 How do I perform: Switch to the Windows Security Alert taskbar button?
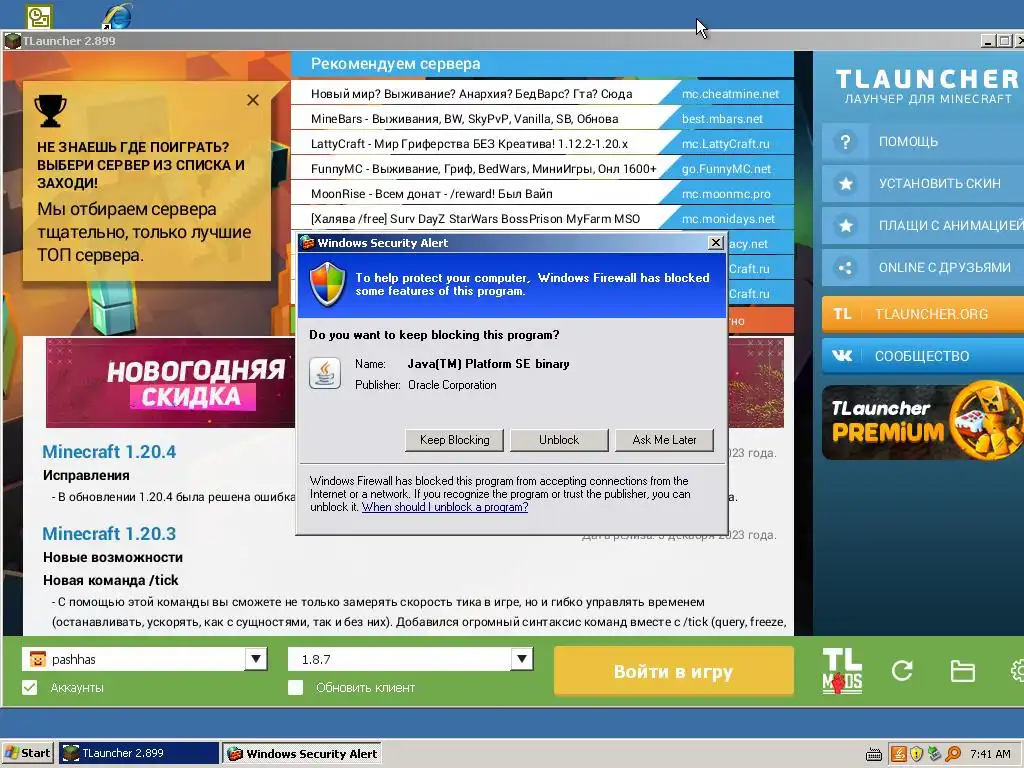[x=302, y=754]
